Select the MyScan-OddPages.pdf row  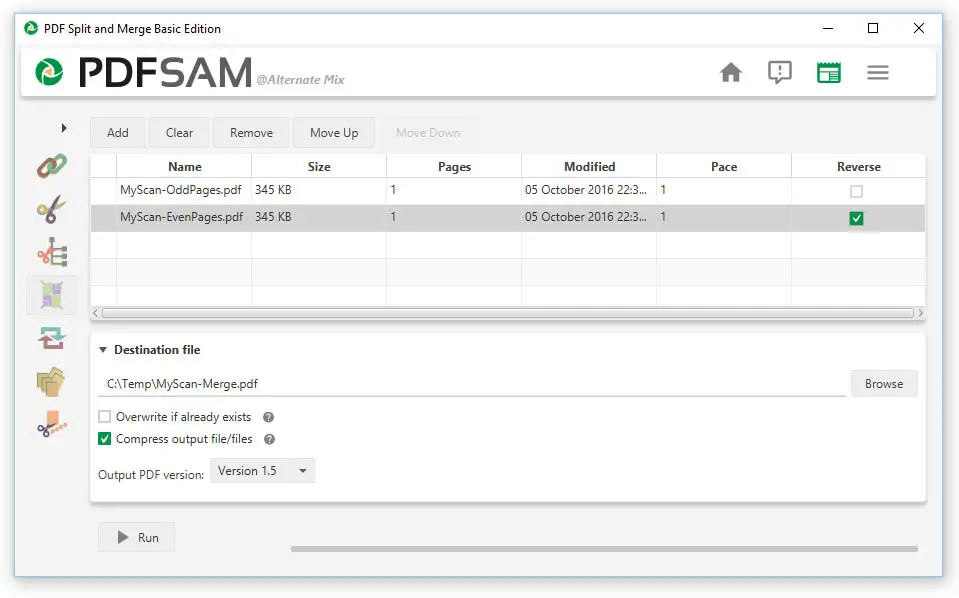click(508, 191)
